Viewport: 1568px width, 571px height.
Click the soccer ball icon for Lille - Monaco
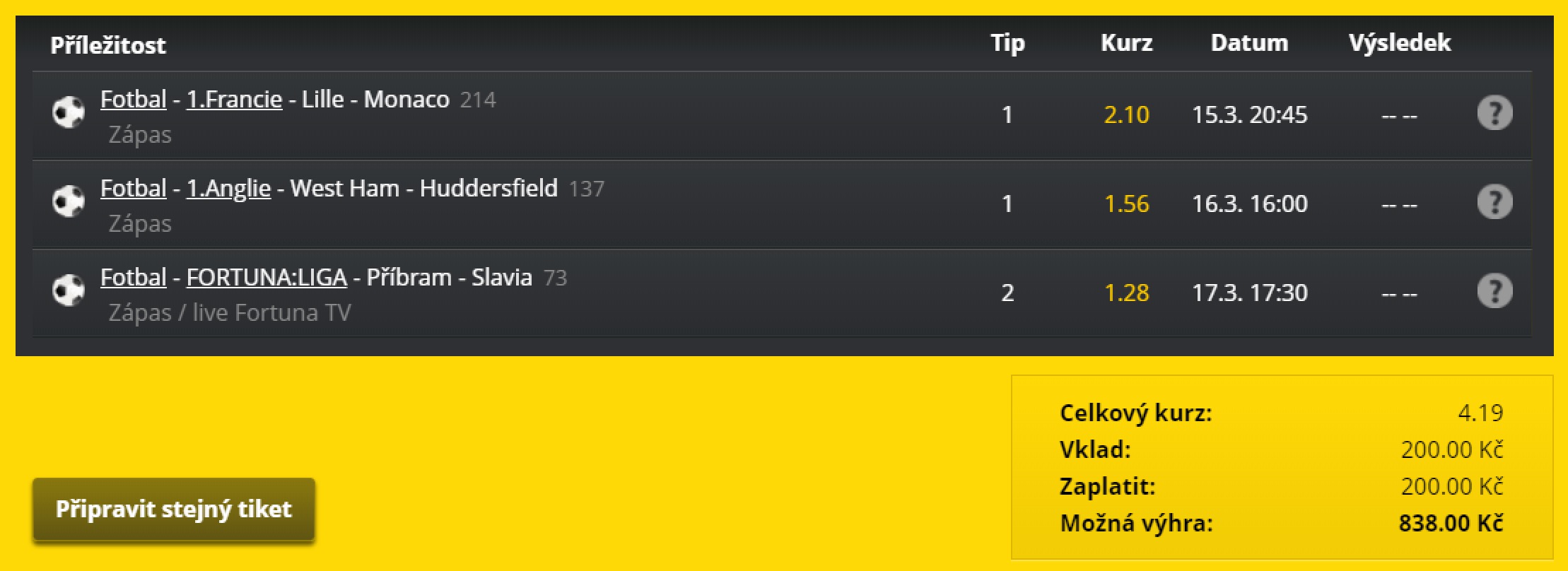[x=69, y=113]
